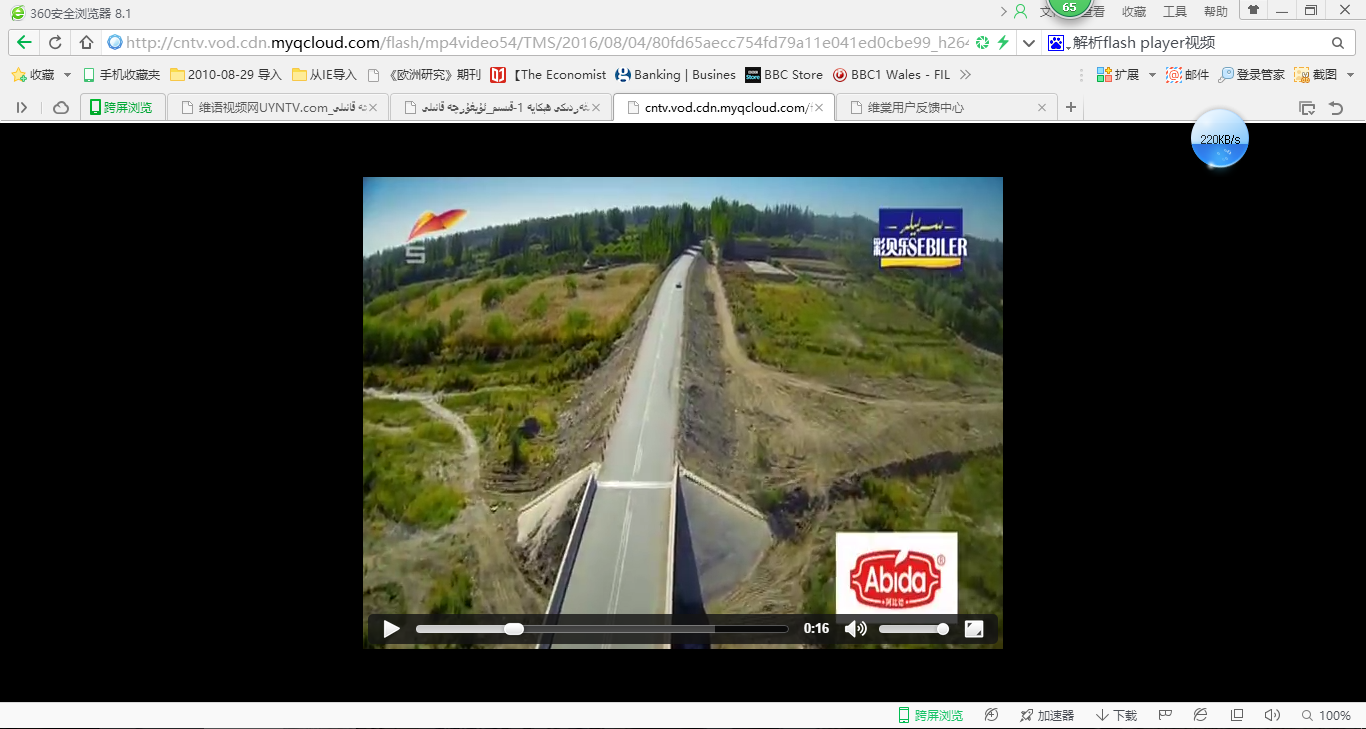Click the video play button
The height and width of the screenshot is (729, 1366).
[x=391, y=629]
